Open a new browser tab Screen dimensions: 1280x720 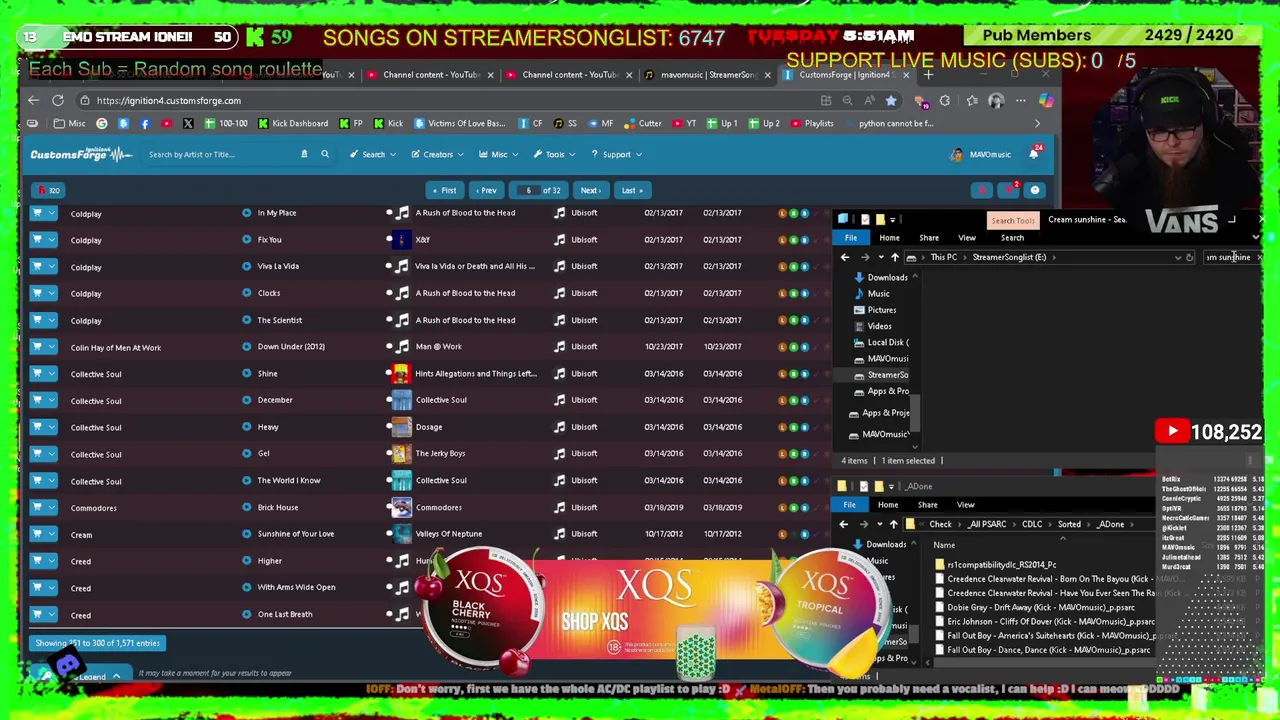click(929, 75)
